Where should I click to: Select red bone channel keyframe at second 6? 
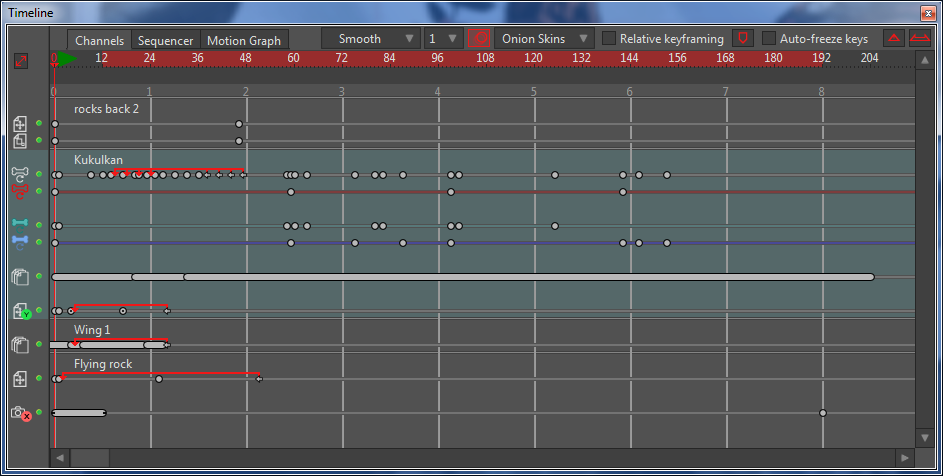622,192
